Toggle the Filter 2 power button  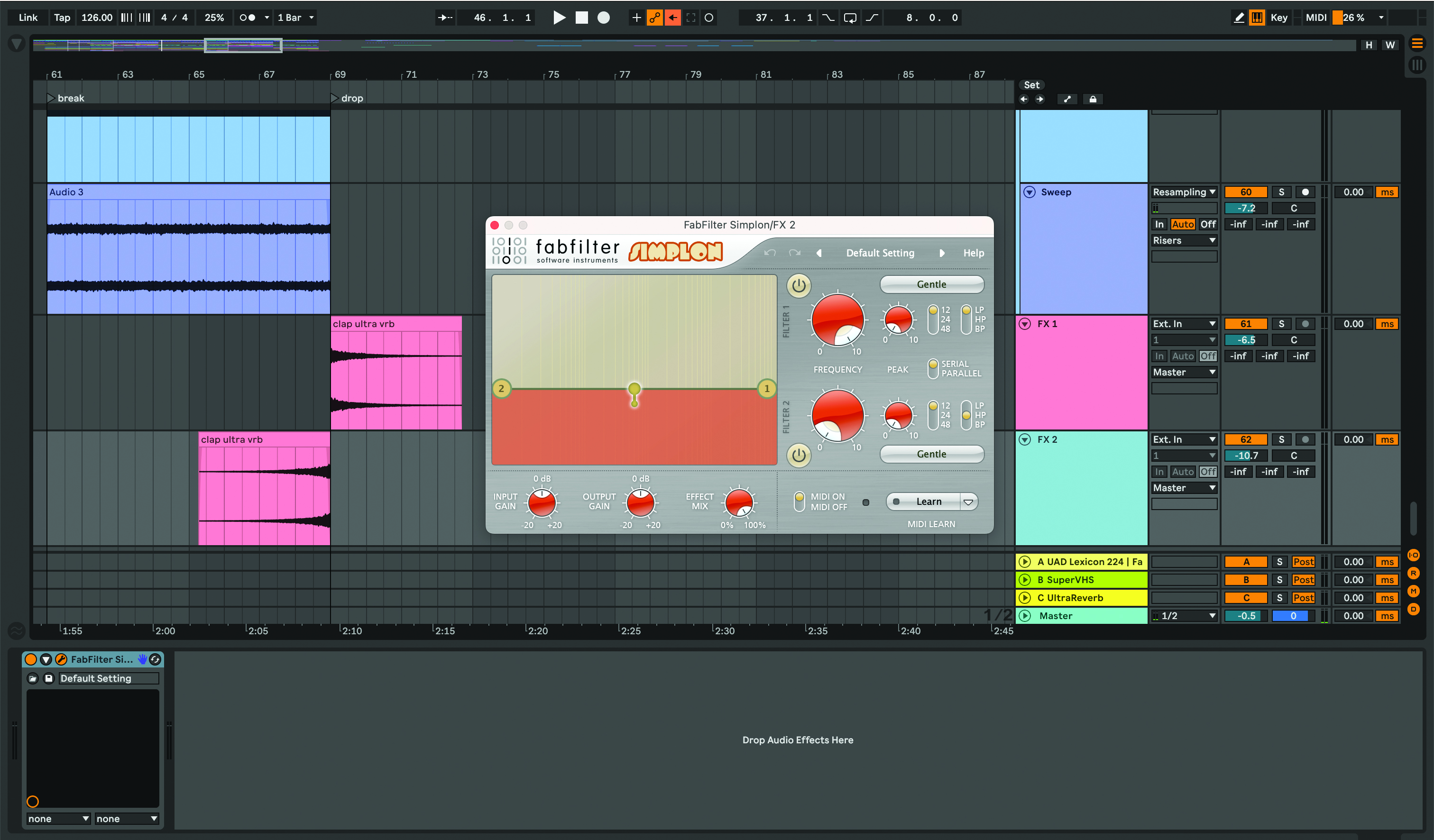click(x=799, y=455)
